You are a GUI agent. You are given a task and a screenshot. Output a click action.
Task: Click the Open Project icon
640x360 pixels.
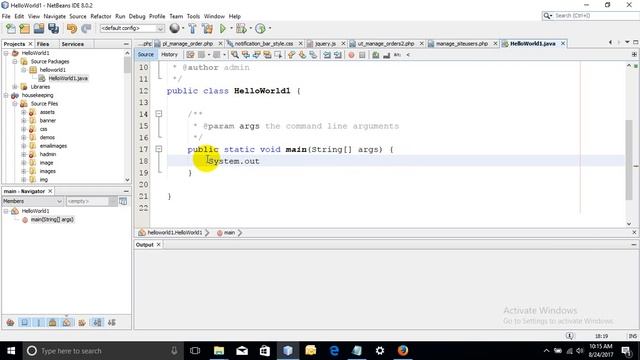(39, 29)
